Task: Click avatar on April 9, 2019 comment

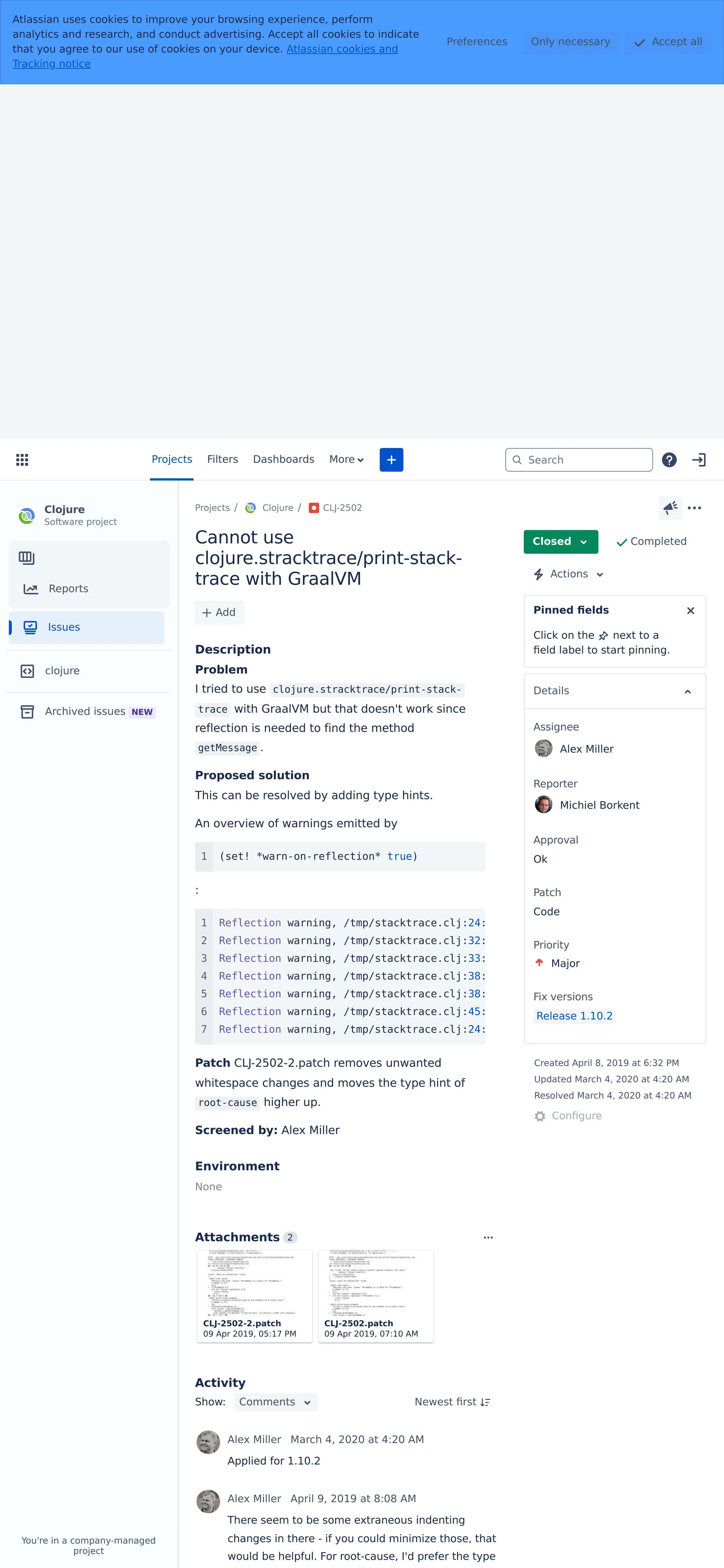Action: click(208, 1501)
